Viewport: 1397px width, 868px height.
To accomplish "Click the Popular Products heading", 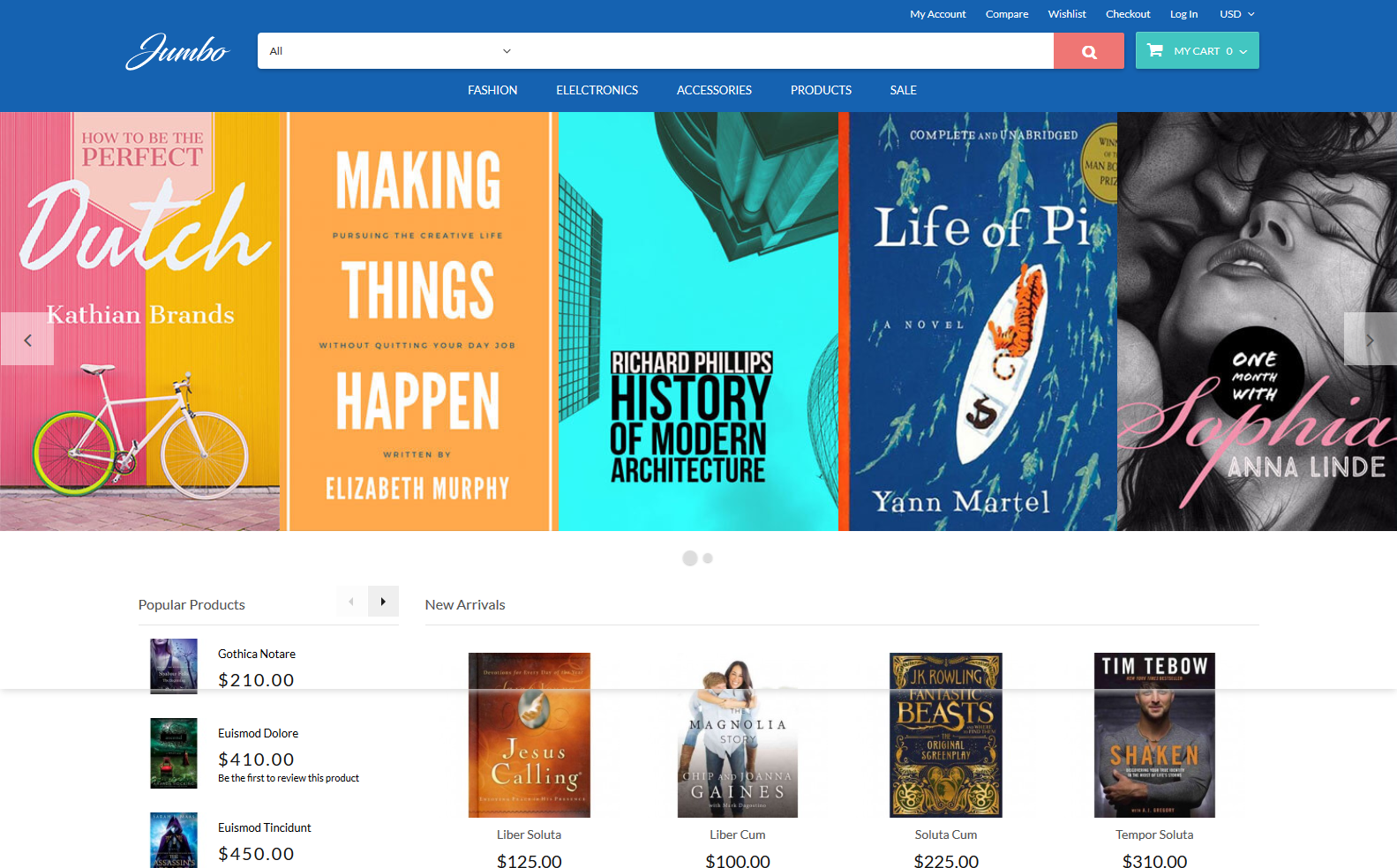I will click(192, 604).
